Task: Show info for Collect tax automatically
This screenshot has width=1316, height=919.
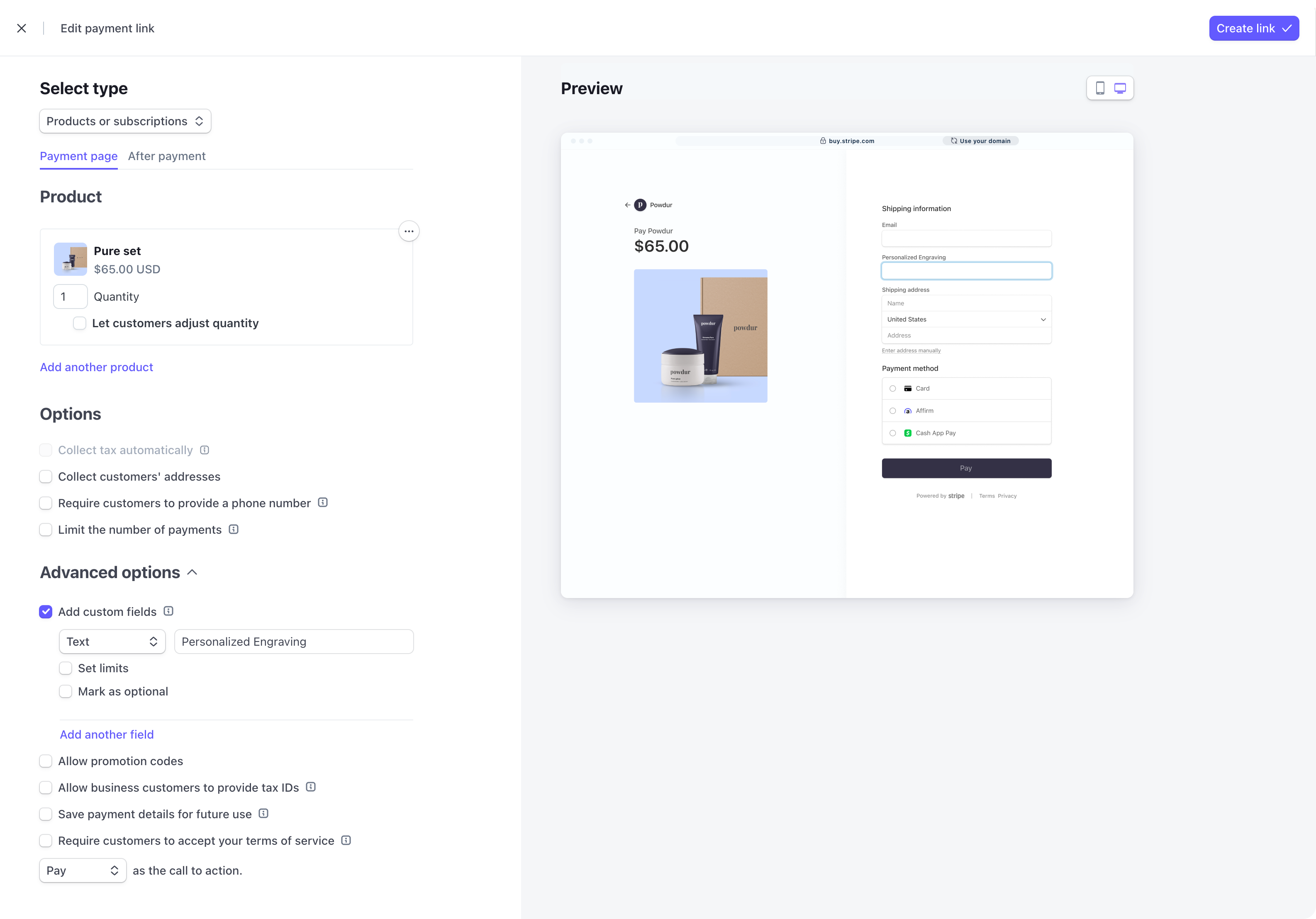Action: click(x=205, y=450)
